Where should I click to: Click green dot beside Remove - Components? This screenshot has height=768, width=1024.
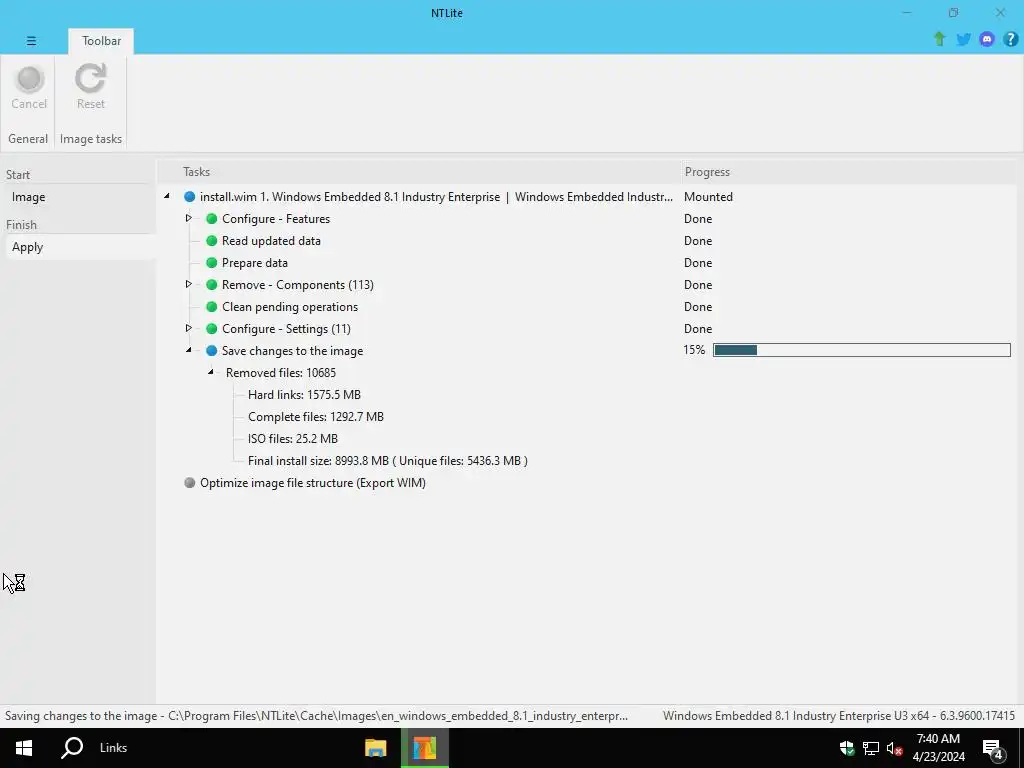pyautogui.click(x=212, y=285)
